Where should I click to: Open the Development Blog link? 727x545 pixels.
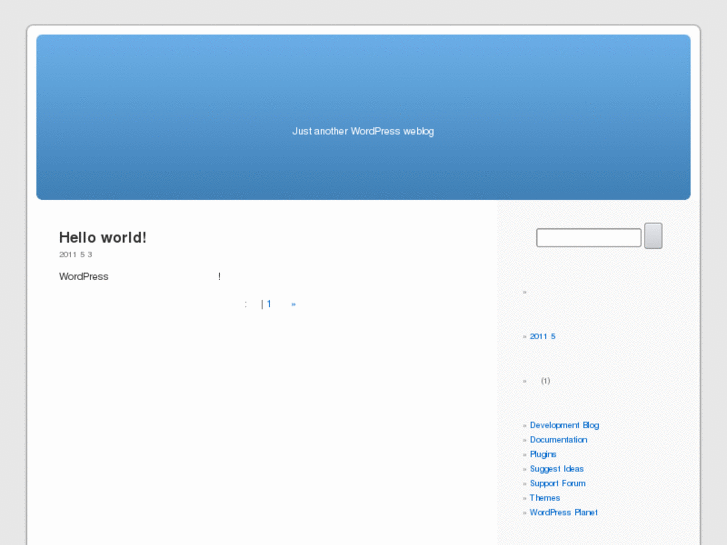(x=564, y=425)
